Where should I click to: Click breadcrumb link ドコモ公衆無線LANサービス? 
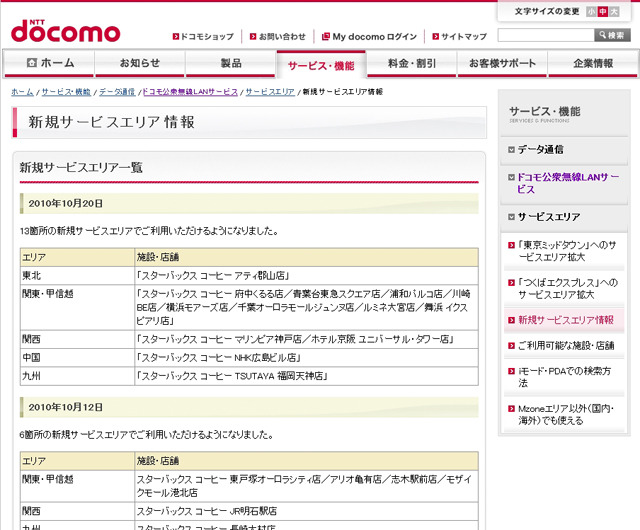(x=190, y=92)
